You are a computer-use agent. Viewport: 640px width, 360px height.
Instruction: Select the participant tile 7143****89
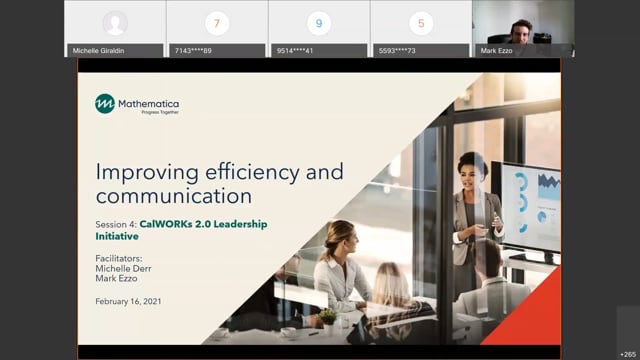(x=217, y=29)
